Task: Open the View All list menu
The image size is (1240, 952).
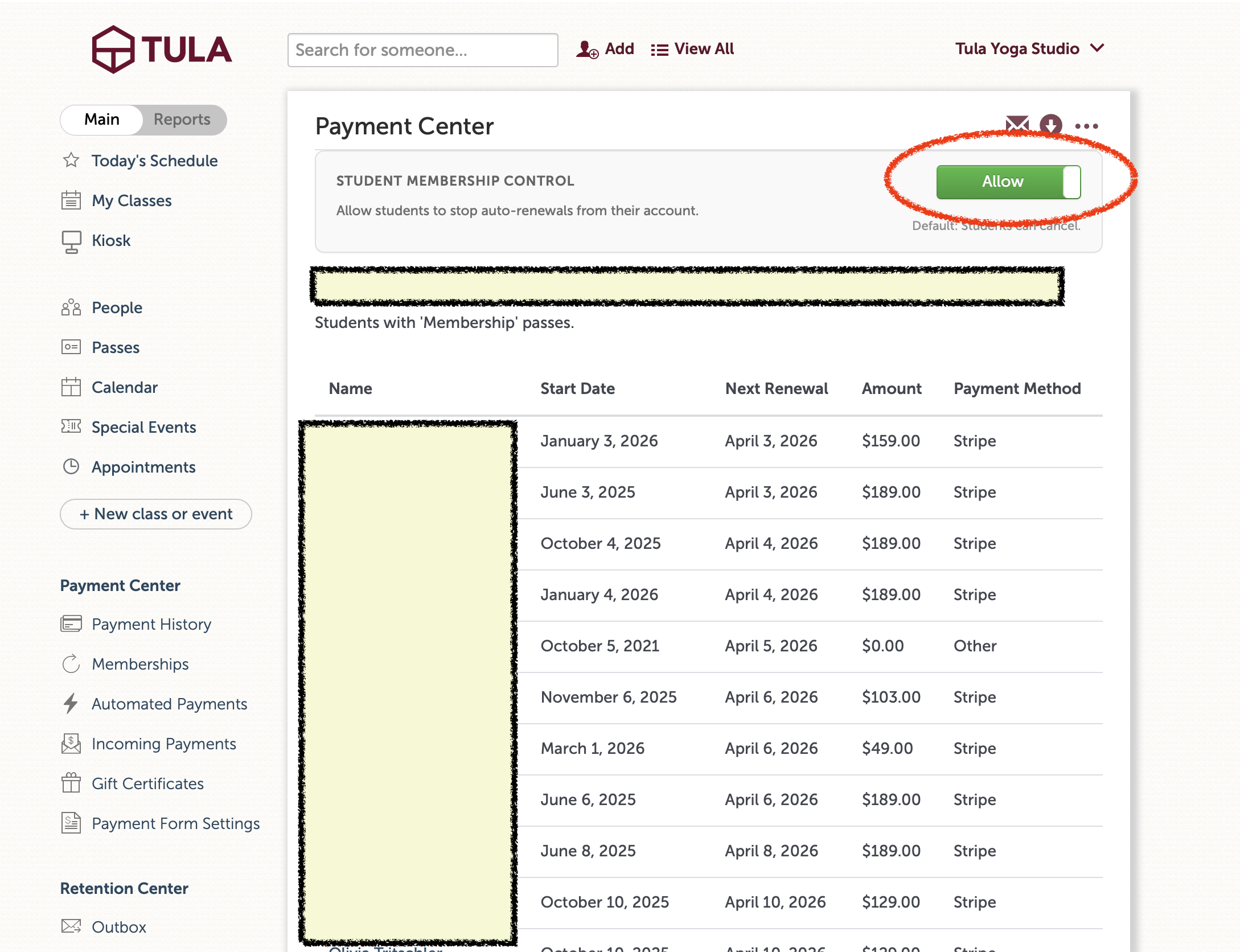Action: [x=693, y=50]
